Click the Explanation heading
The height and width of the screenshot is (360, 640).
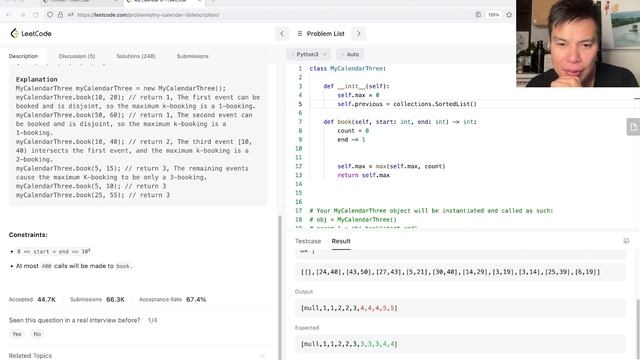37,79
